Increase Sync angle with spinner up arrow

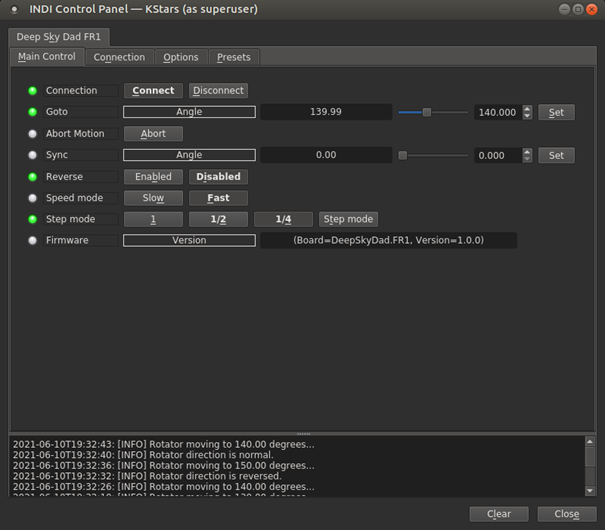click(x=527, y=152)
